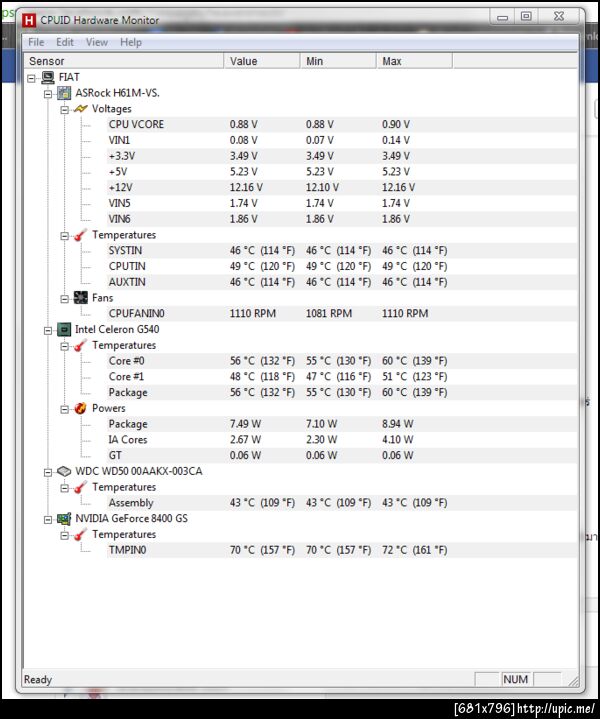This screenshot has height=719, width=600.
Task: Select the GT power row
Action: point(342,455)
